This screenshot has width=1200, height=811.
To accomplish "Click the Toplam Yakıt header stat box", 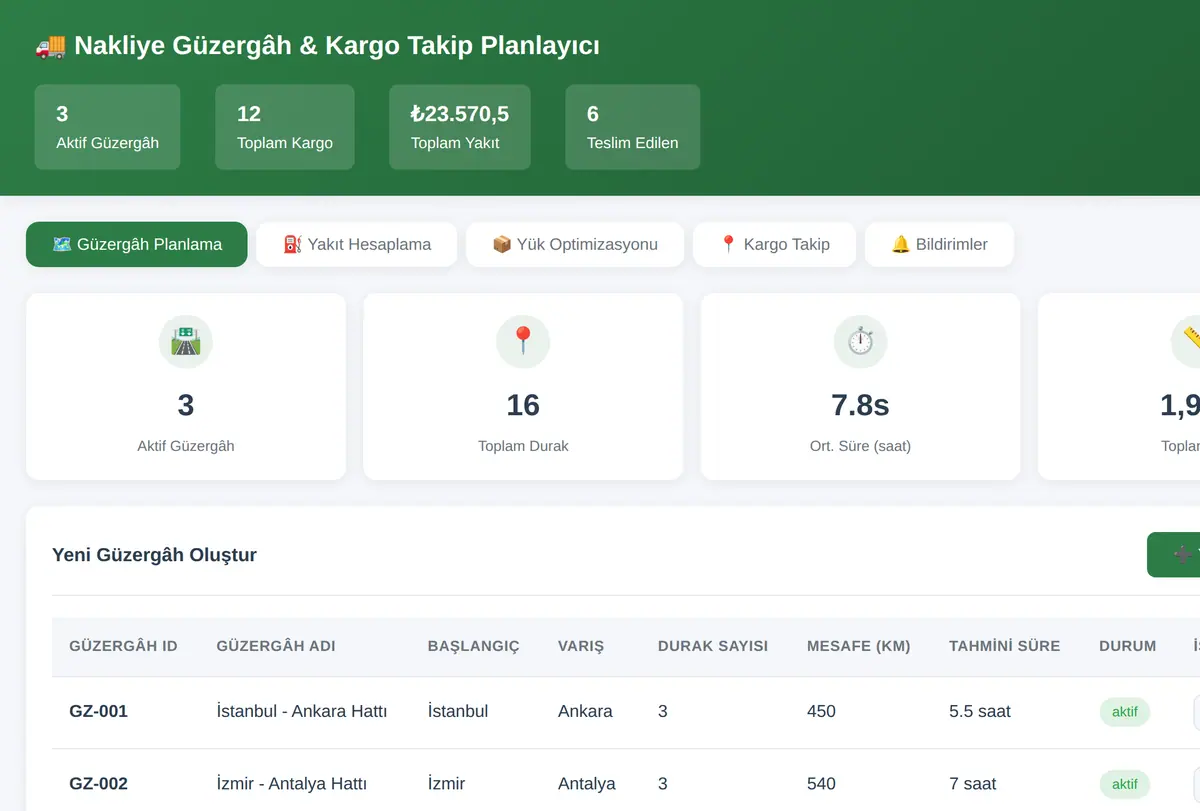I will click(460, 127).
